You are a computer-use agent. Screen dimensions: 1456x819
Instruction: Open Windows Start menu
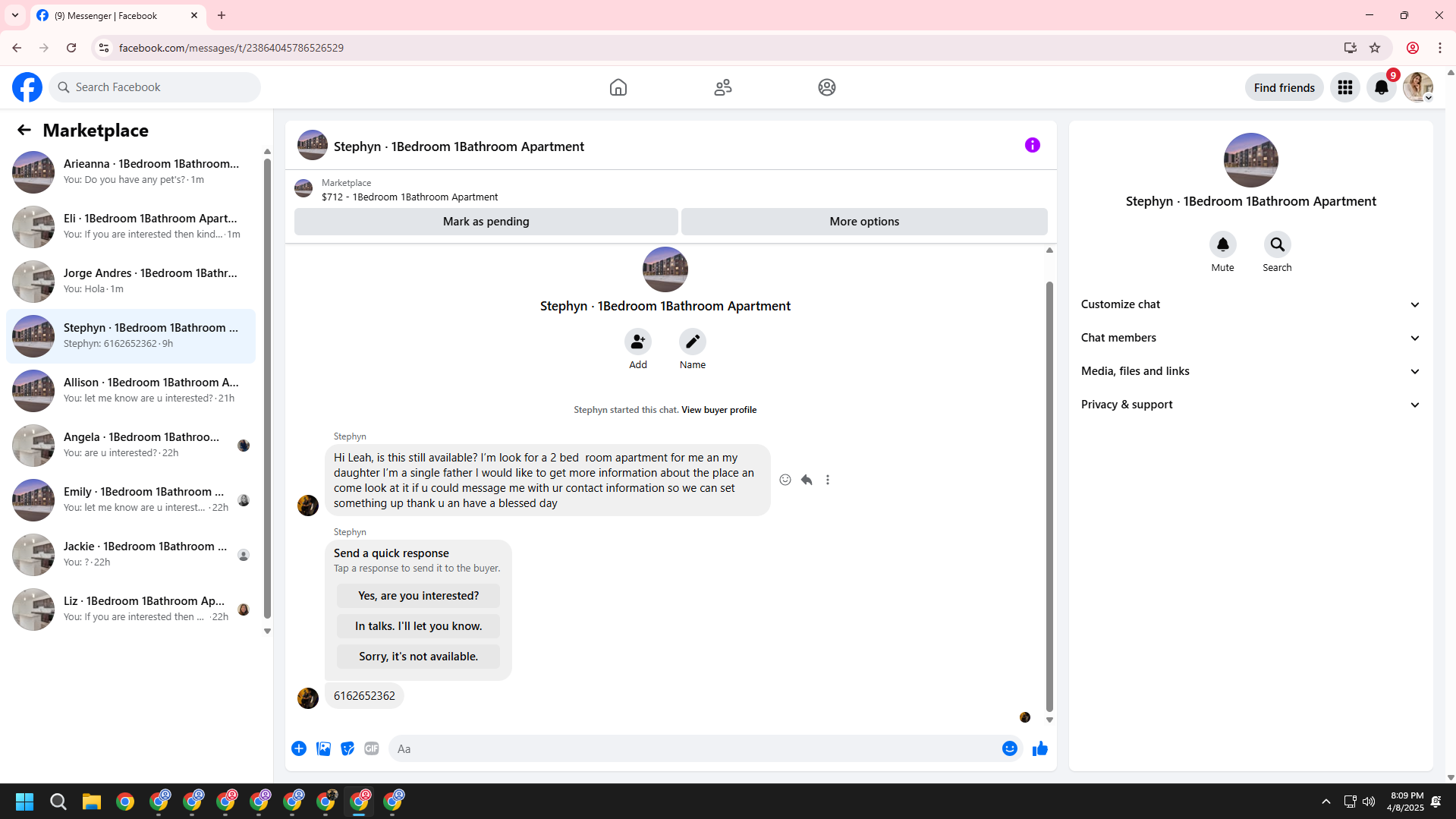point(24,802)
